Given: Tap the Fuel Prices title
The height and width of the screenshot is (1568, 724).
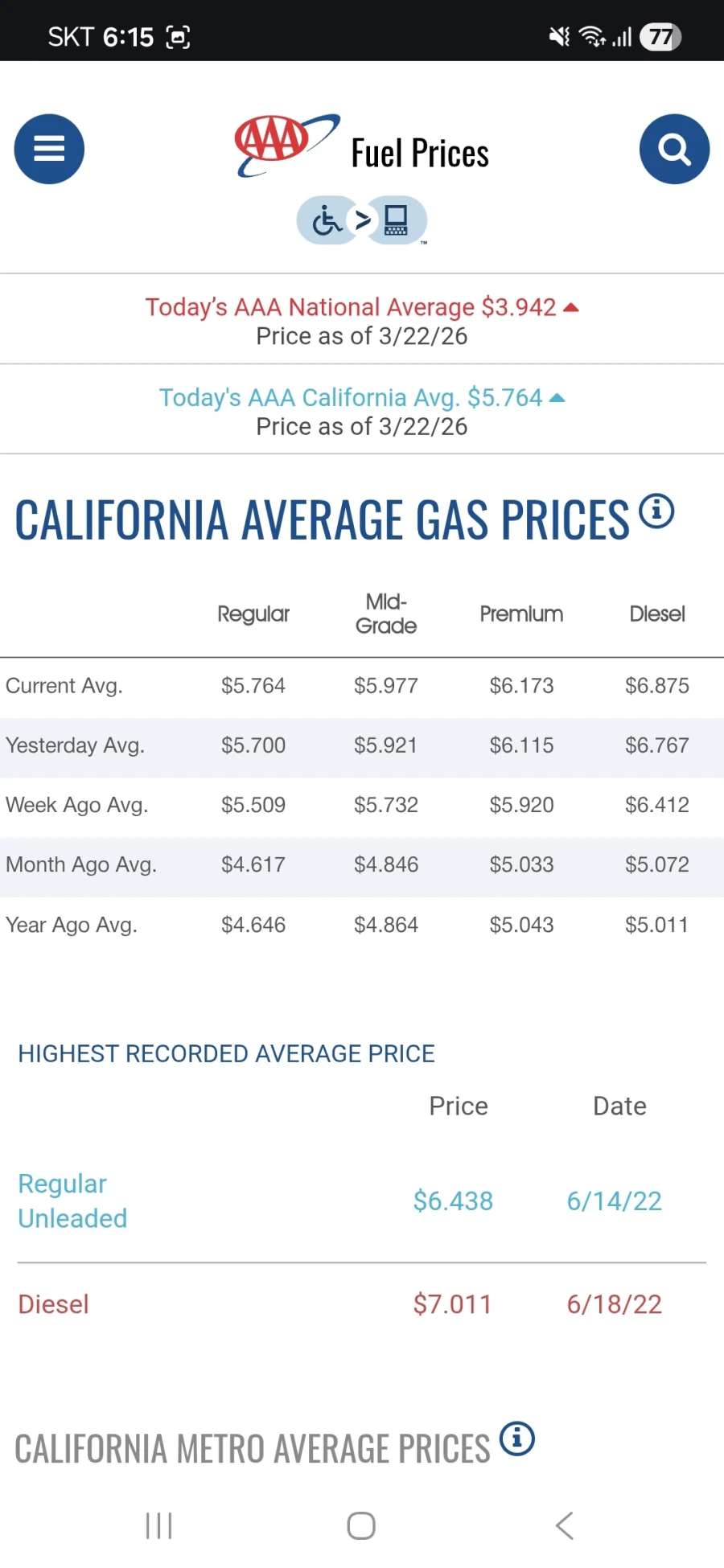Looking at the screenshot, I should (x=420, y=153).
